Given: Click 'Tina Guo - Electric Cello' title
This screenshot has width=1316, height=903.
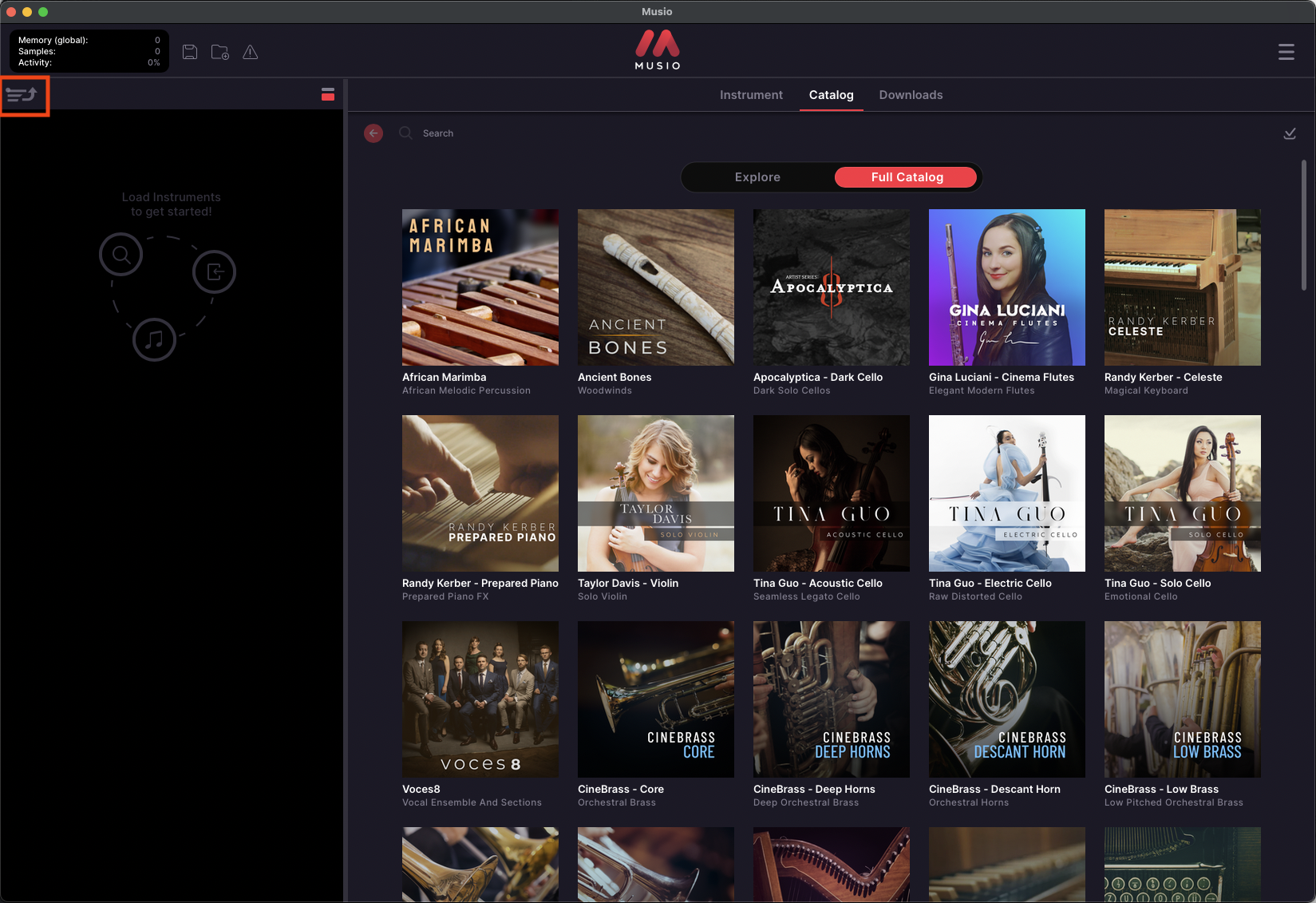Looking at the screenshot, I should (990, 583).
